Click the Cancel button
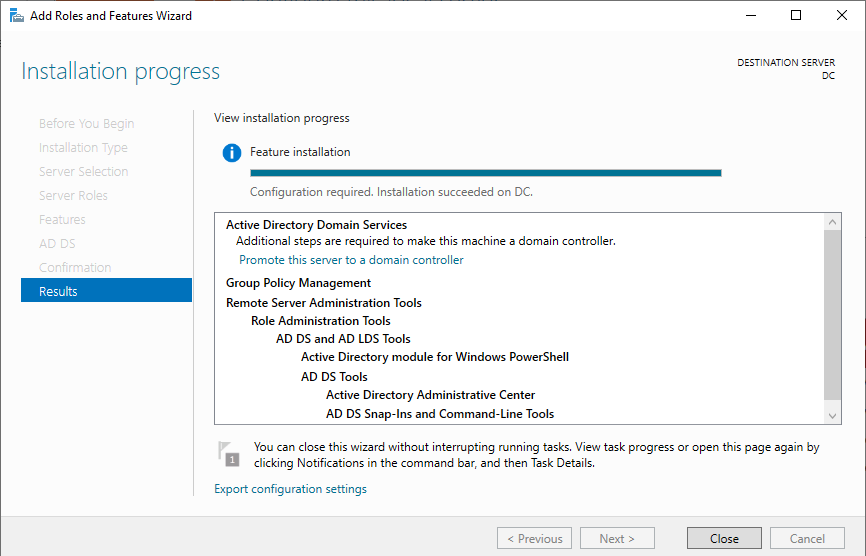 coord(807,538)
